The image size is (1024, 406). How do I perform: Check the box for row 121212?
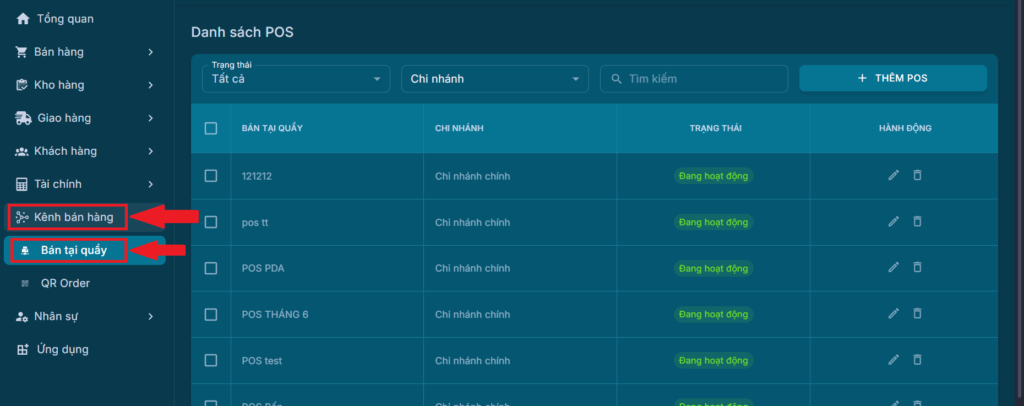211,176
